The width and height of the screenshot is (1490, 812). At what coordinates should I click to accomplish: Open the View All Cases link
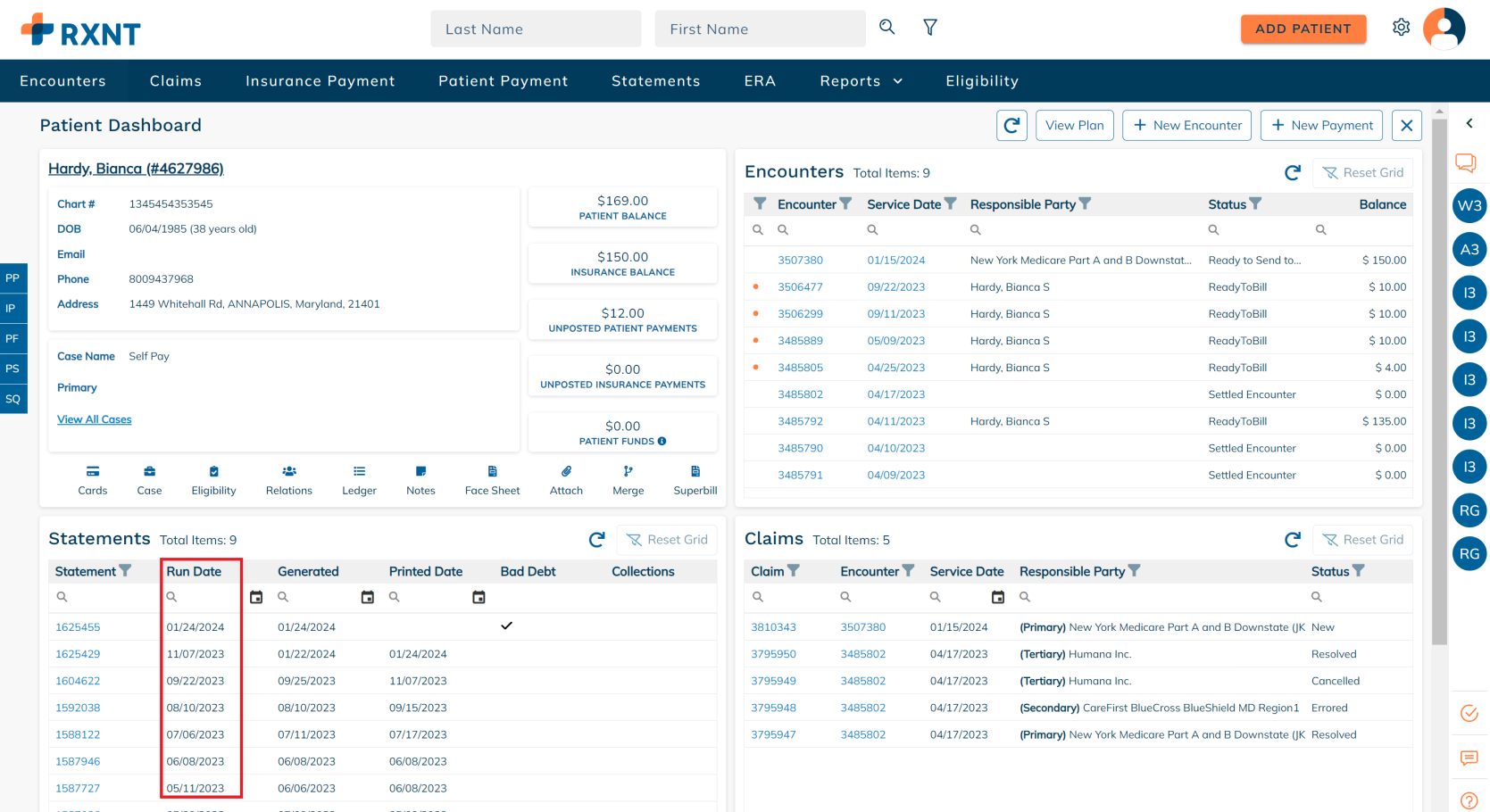click(x=94, y=418)
